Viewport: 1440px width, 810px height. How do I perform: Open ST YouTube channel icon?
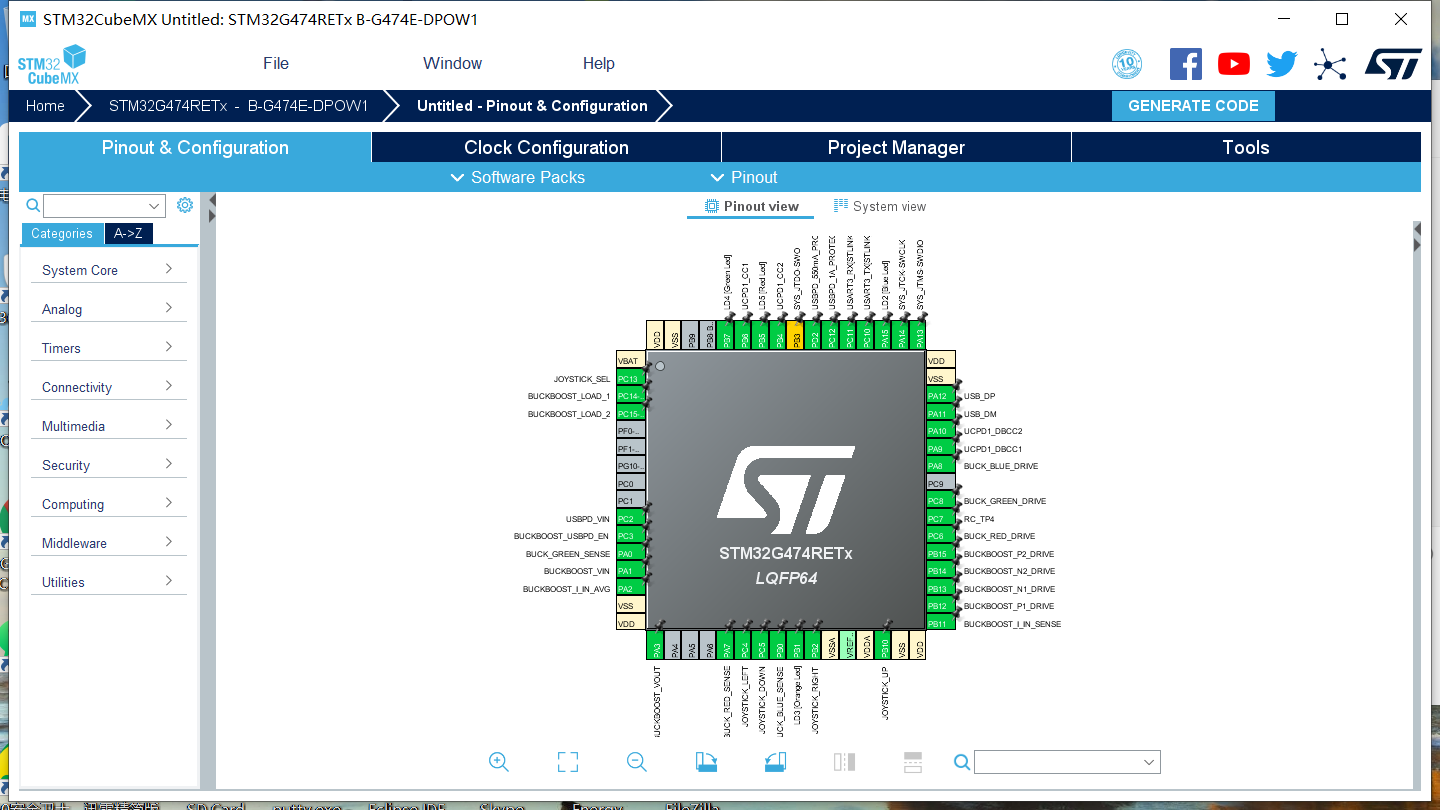coord(1234,64)
